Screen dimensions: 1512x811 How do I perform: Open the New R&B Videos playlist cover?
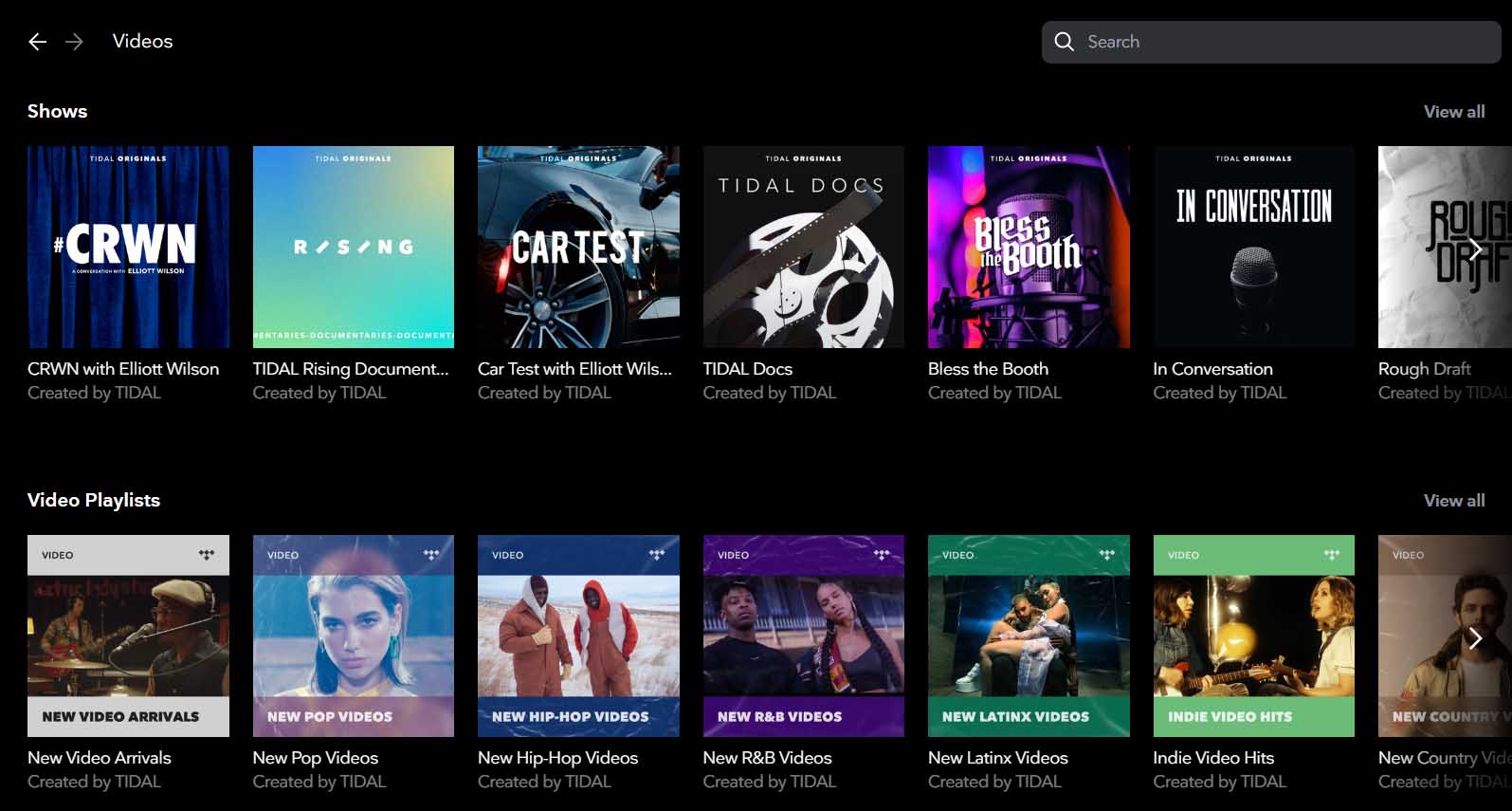(x=804, y=636)
